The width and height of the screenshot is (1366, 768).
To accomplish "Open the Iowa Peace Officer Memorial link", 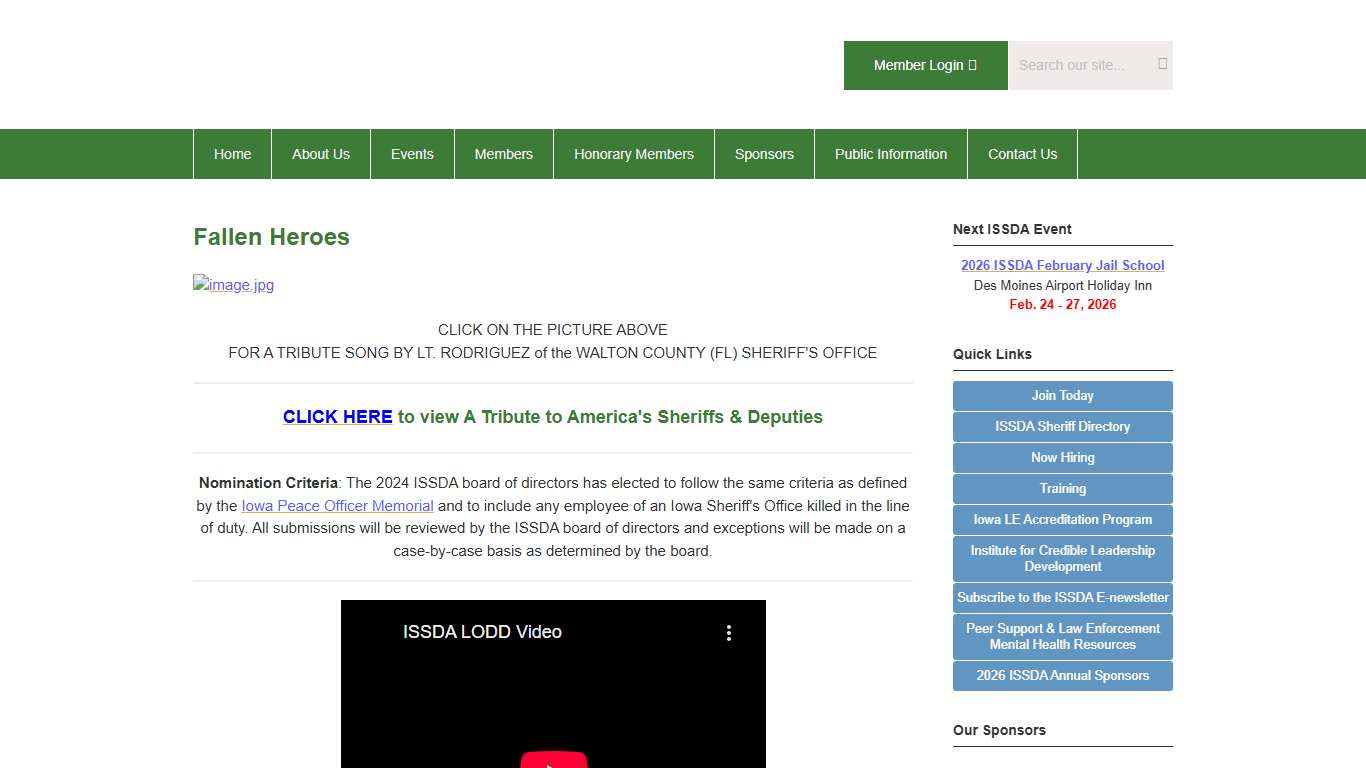I will point(338,506).
